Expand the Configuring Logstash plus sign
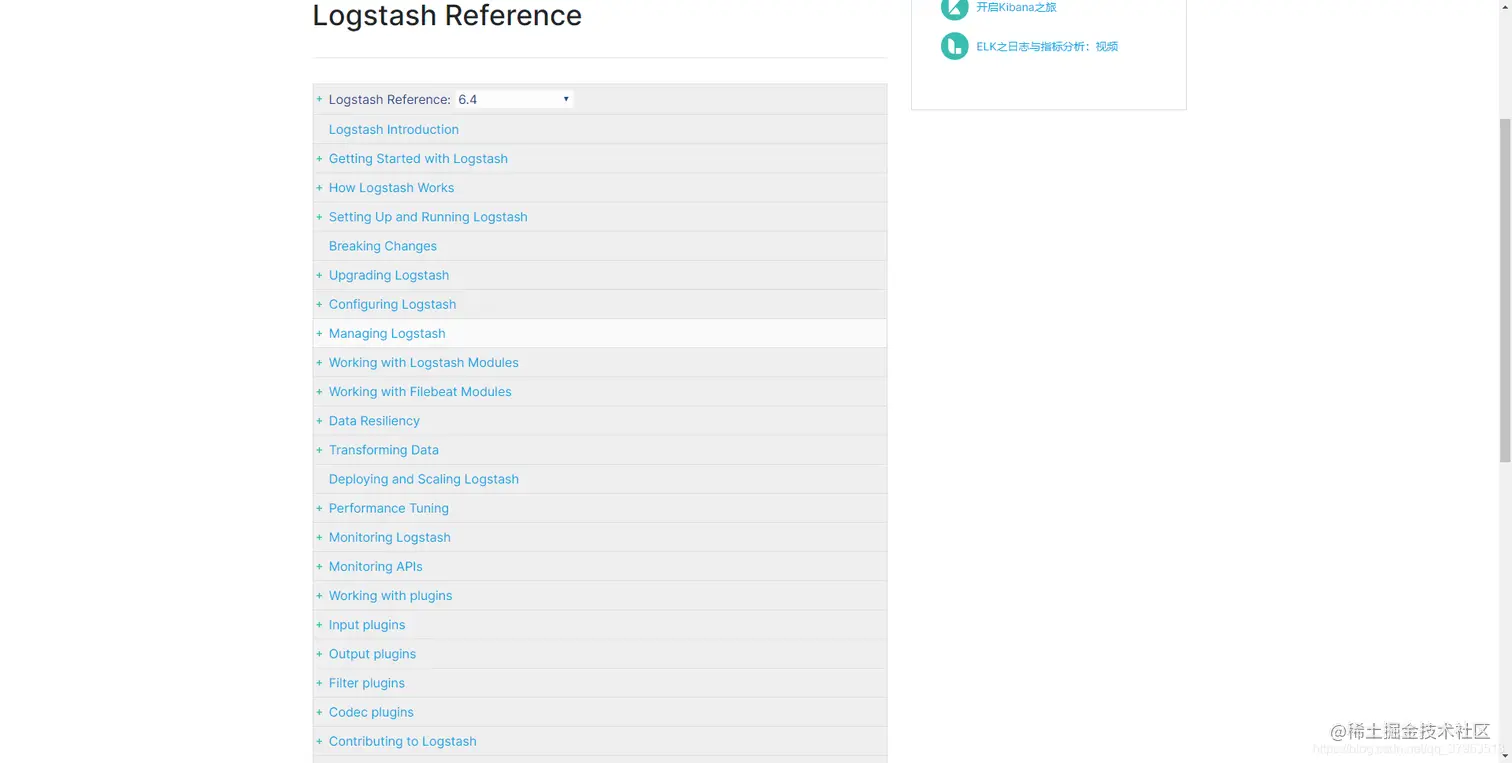The image size is (1512, 763). [319, 304]
